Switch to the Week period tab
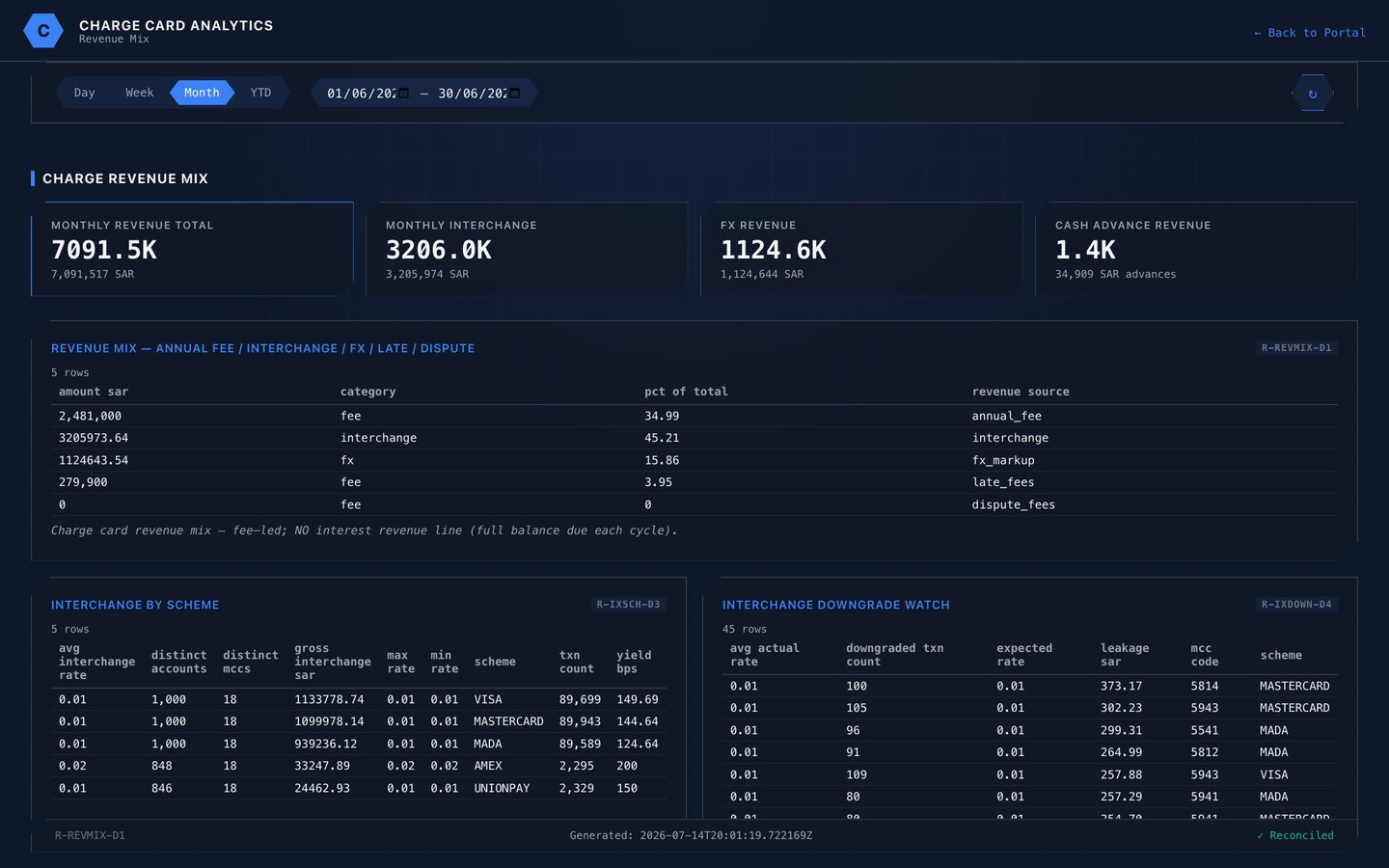Viewport: 1389px width, 868px height. [139, 93]
